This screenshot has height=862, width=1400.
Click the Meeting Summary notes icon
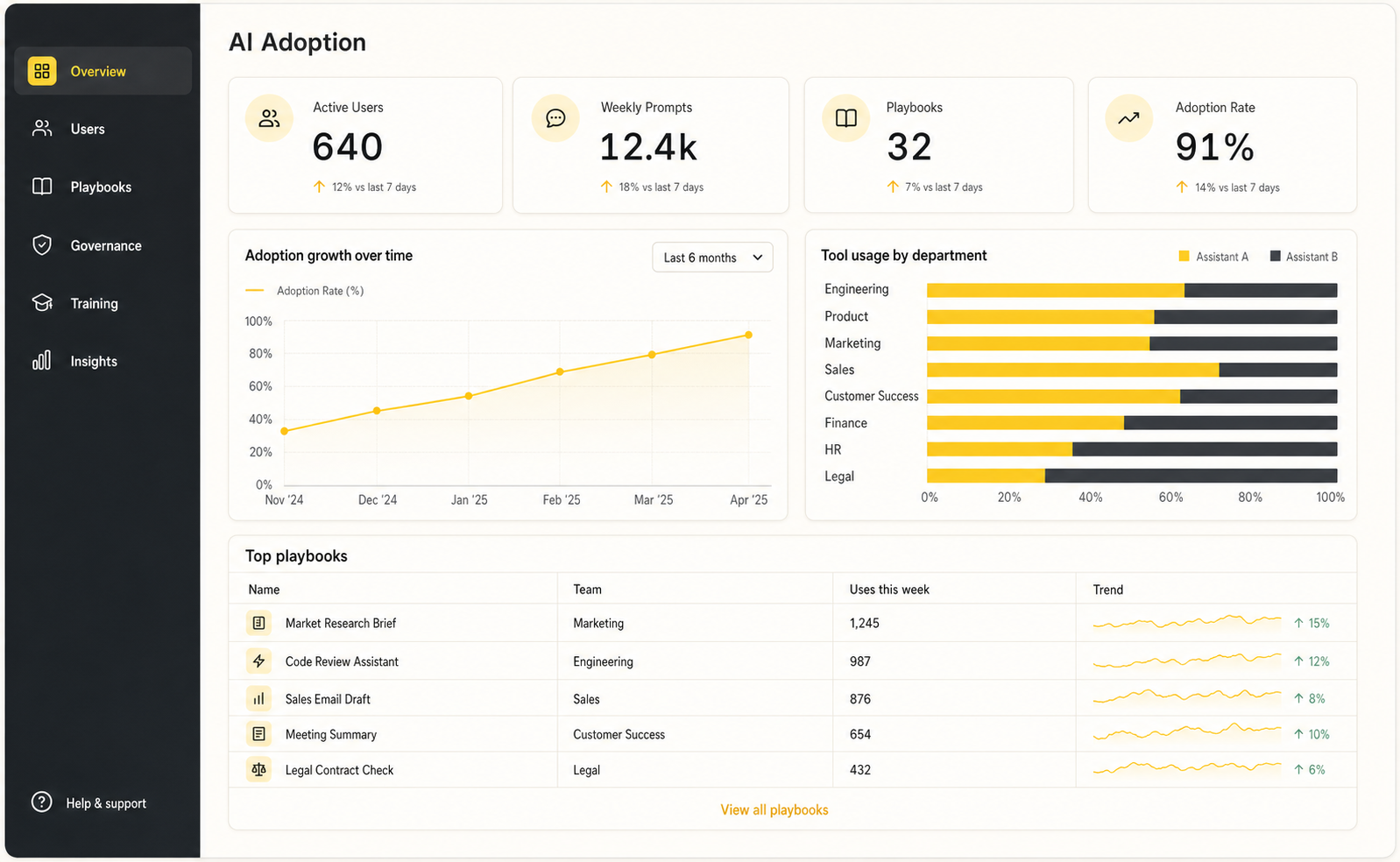point(258,734)
